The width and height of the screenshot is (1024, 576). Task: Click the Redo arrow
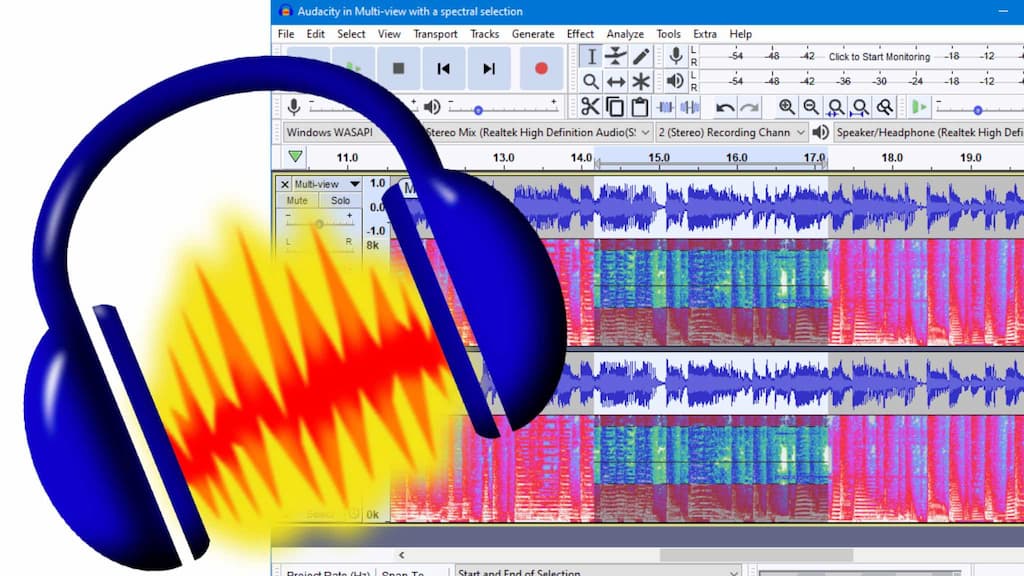click(x=750, y=107)
